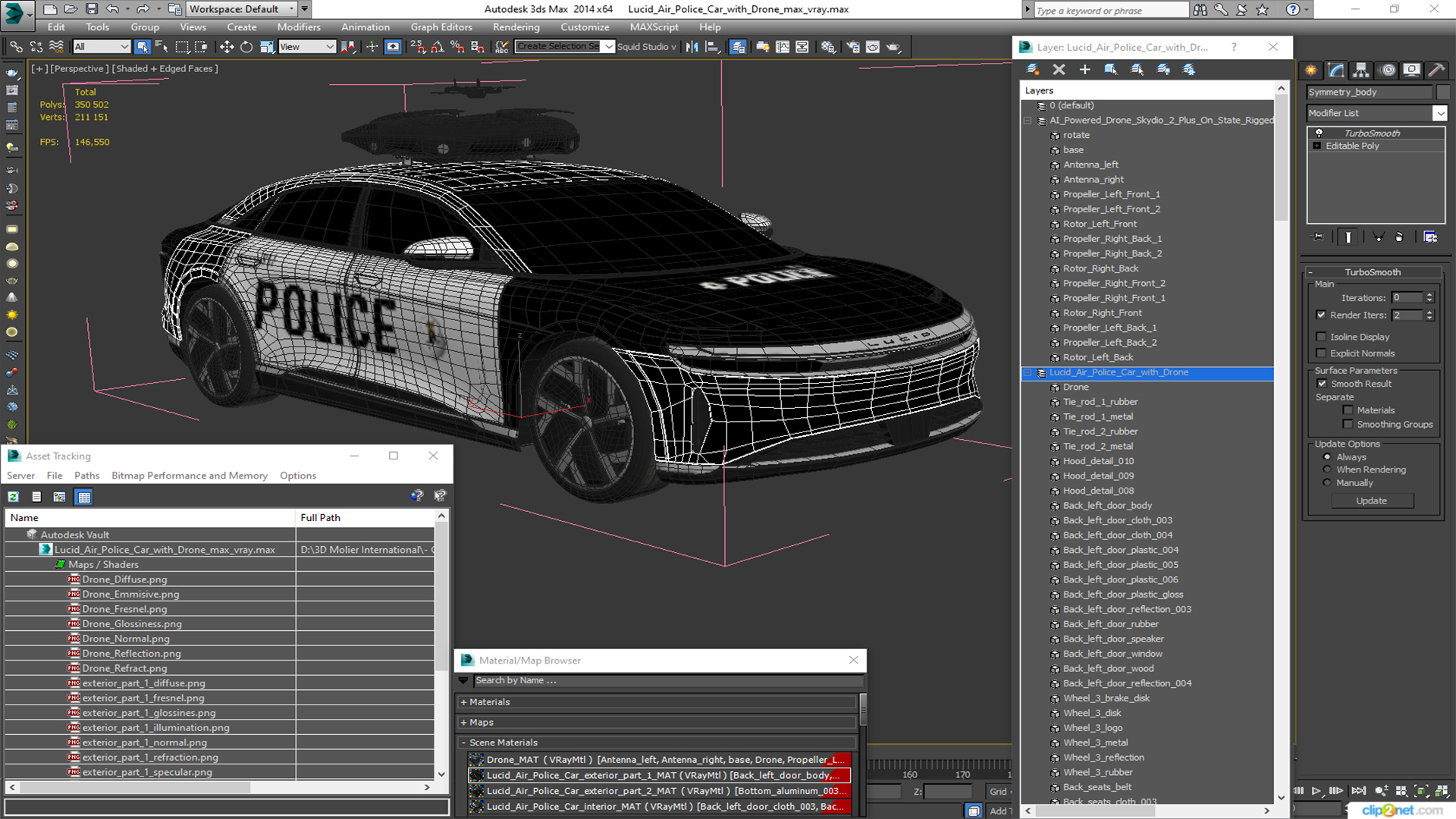Enable Separate by Materials checkbox
1456x819 pixels.
(1348, 410)
